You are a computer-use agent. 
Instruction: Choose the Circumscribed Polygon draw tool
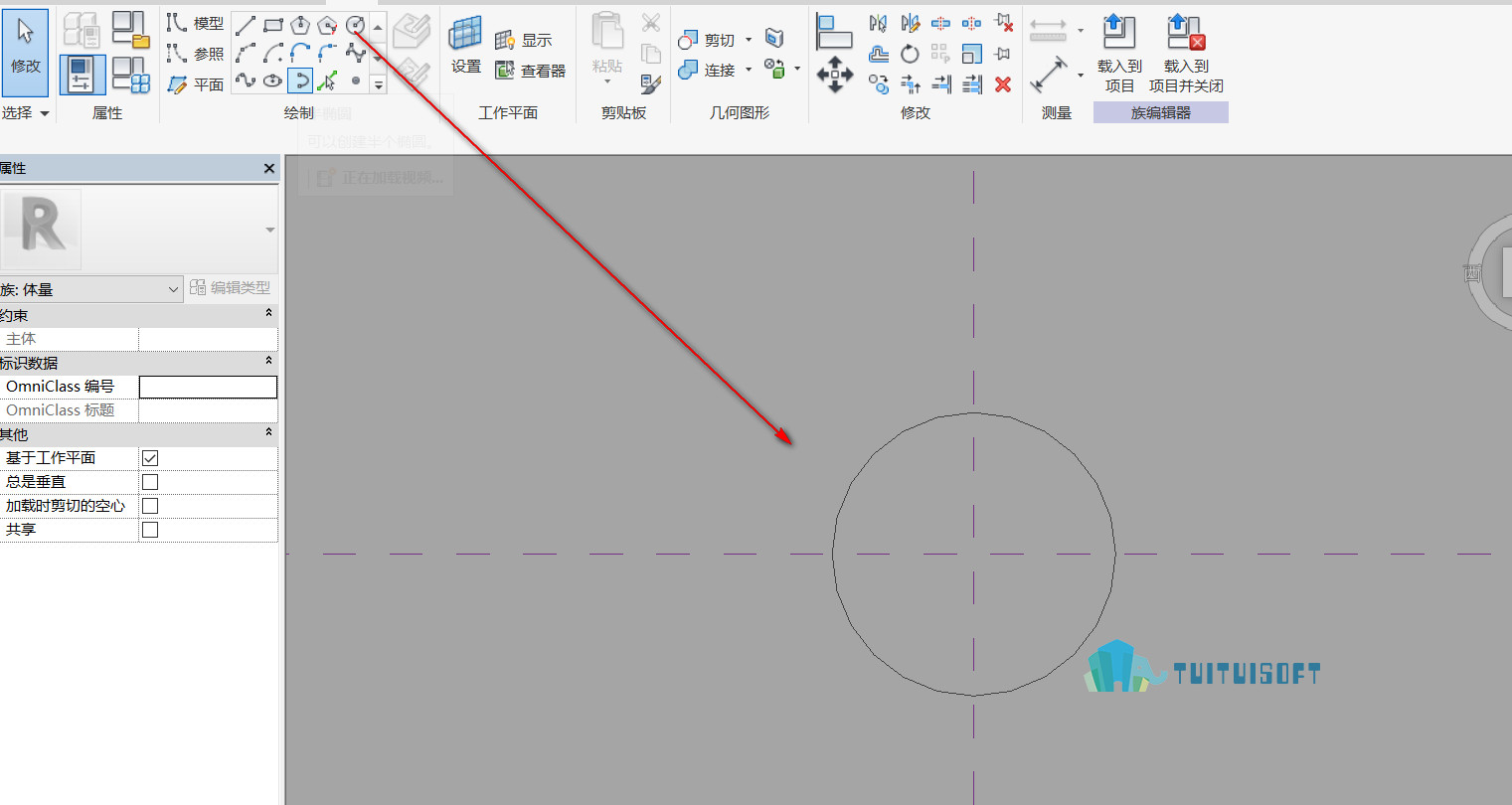click(327, 25)
